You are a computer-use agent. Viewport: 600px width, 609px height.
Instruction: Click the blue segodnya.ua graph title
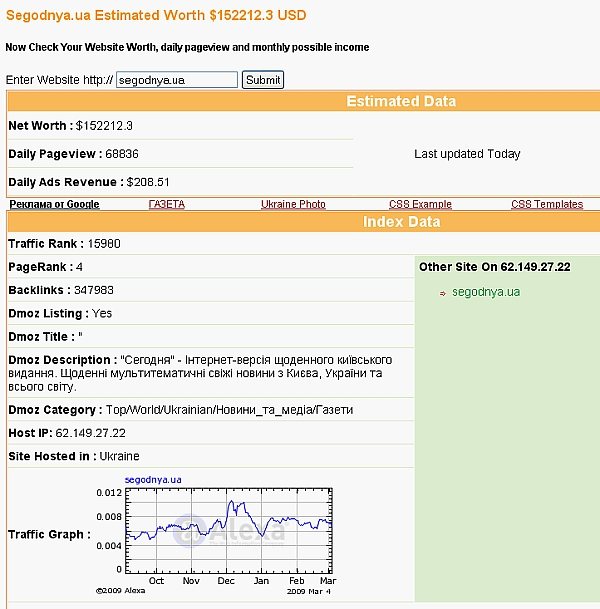coord(152,480)
